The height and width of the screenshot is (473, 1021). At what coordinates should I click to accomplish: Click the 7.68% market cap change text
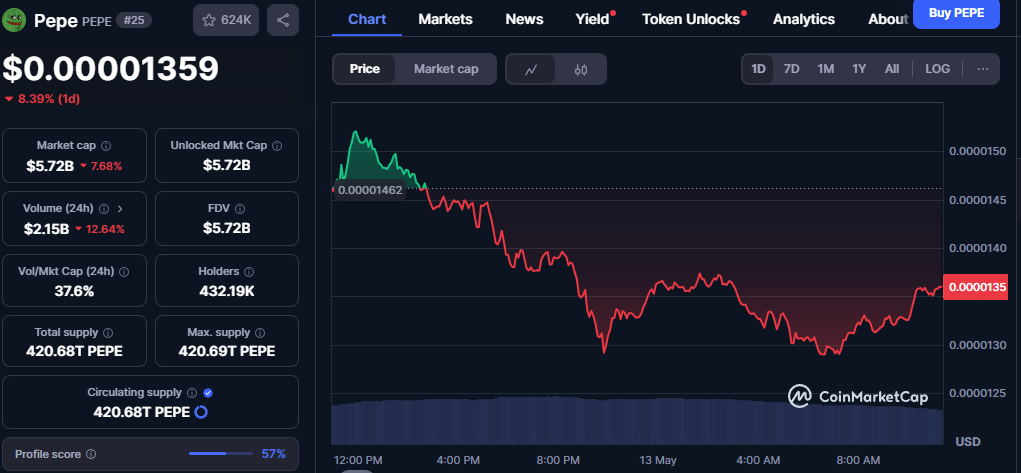[106, 166]
